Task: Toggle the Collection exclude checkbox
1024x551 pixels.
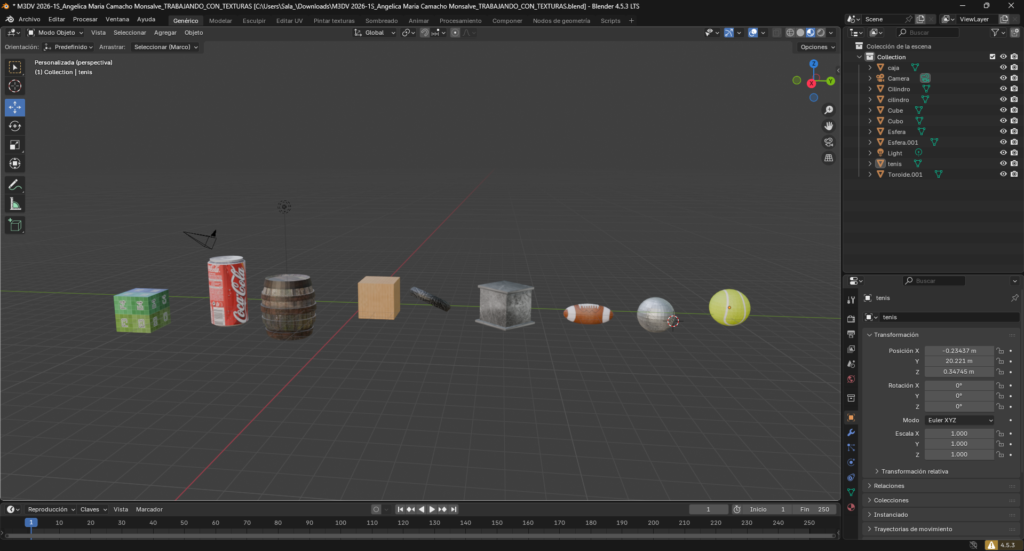Action: coord(992,57)
